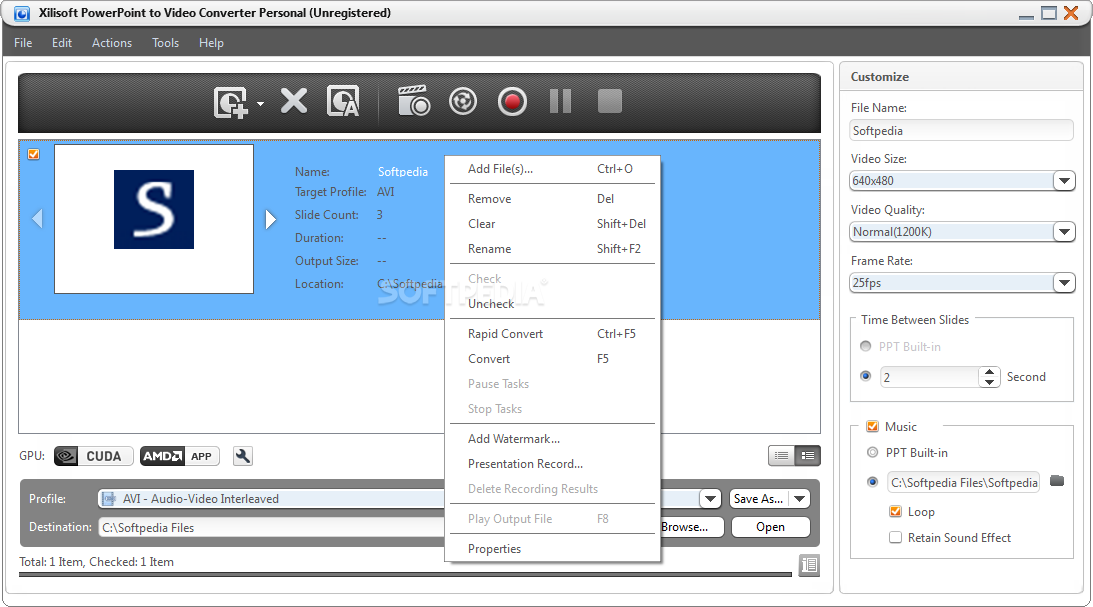Screen dimensions: 1093x607
Task: Click the next slide arrow
Action: tap(270, 220)
